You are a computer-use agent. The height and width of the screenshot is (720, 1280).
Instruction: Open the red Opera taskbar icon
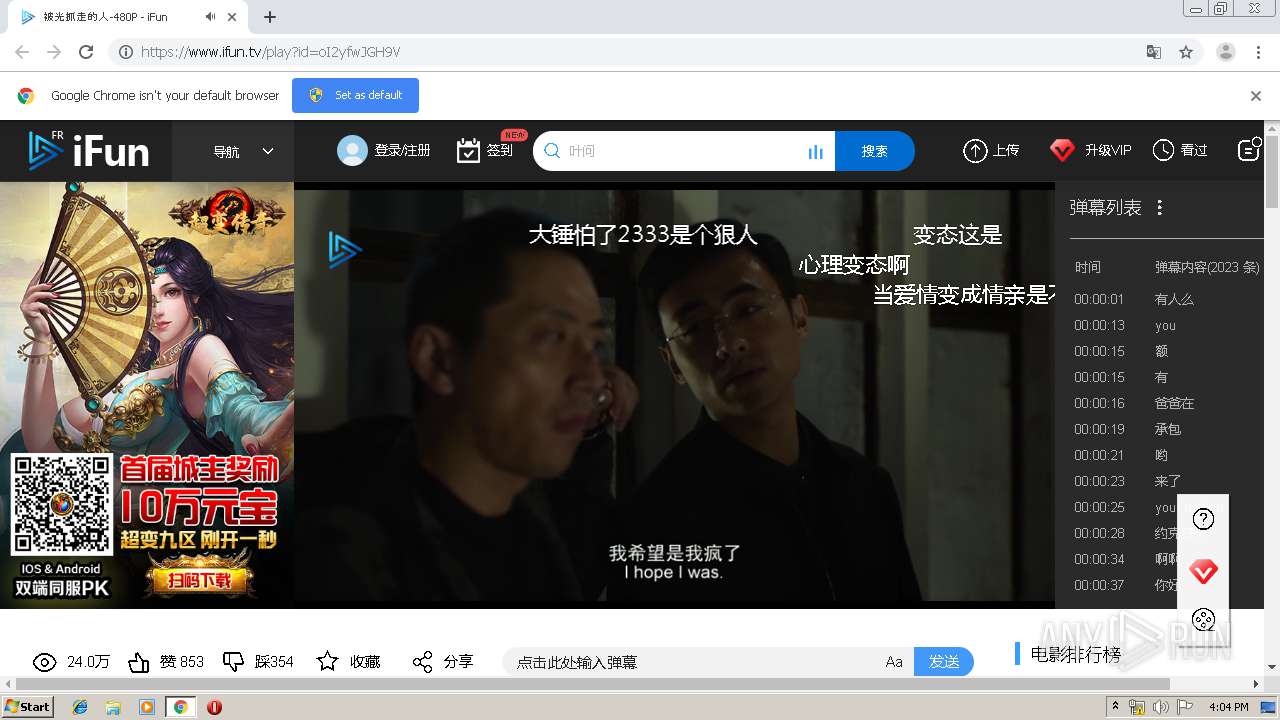(x=214, y=707)
